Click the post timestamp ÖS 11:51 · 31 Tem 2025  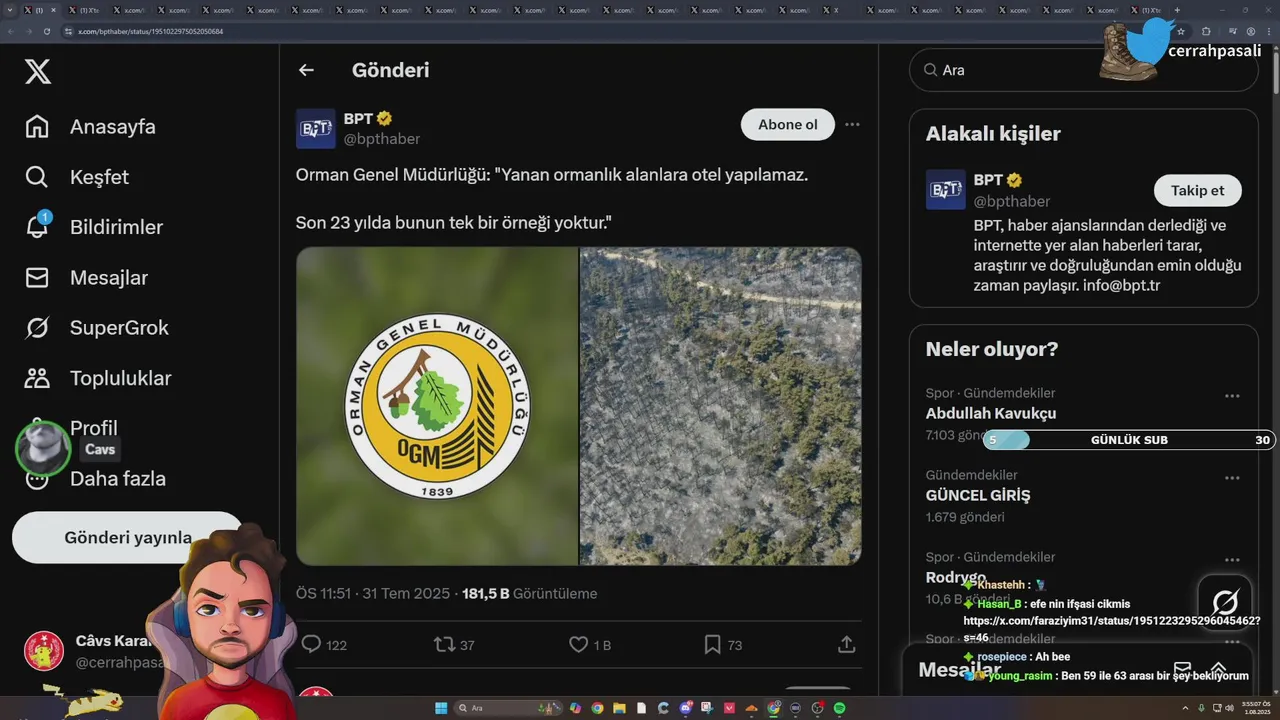373,593
